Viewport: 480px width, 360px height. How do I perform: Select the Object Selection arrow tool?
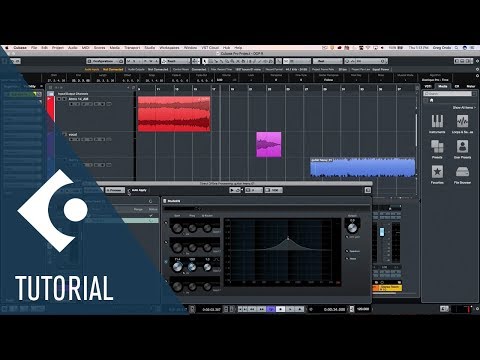205,61
